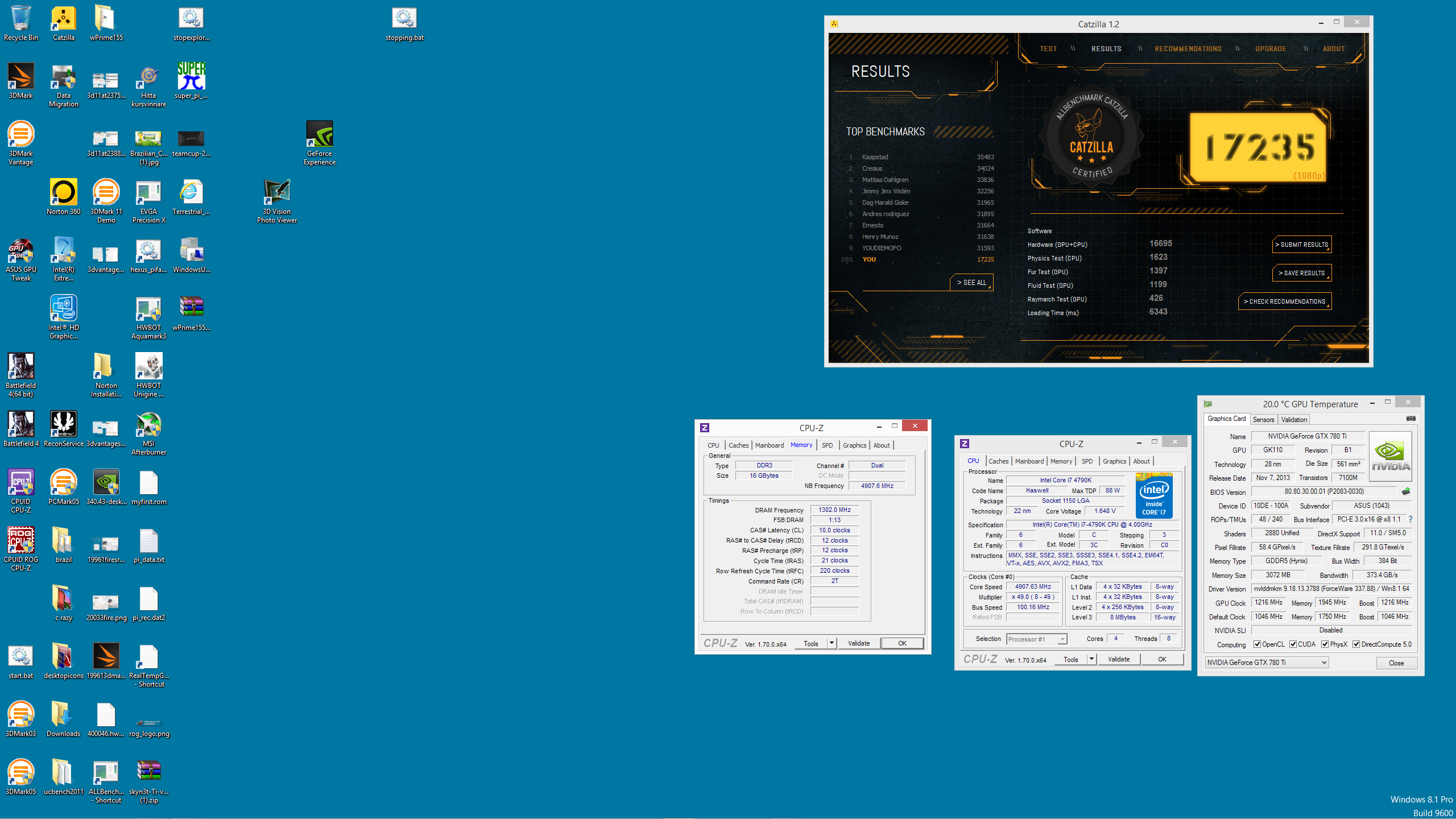The height and width of the screenshot is (819, 1456).
Task: Open the Processor #1 selection dropdown
Action: click(x=1037, y=639)
